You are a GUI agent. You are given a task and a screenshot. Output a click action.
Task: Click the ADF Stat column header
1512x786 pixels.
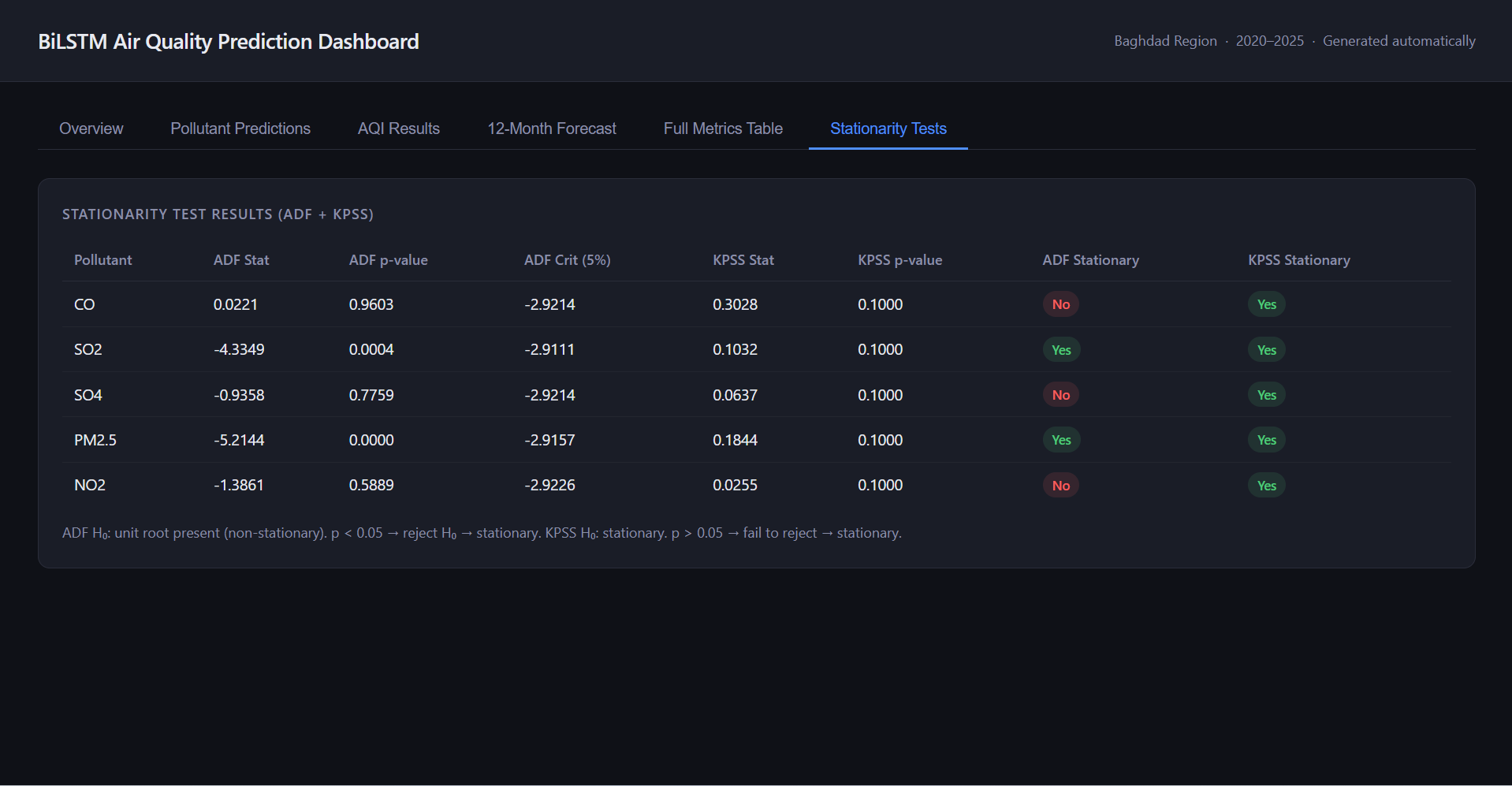coord(241,260)
